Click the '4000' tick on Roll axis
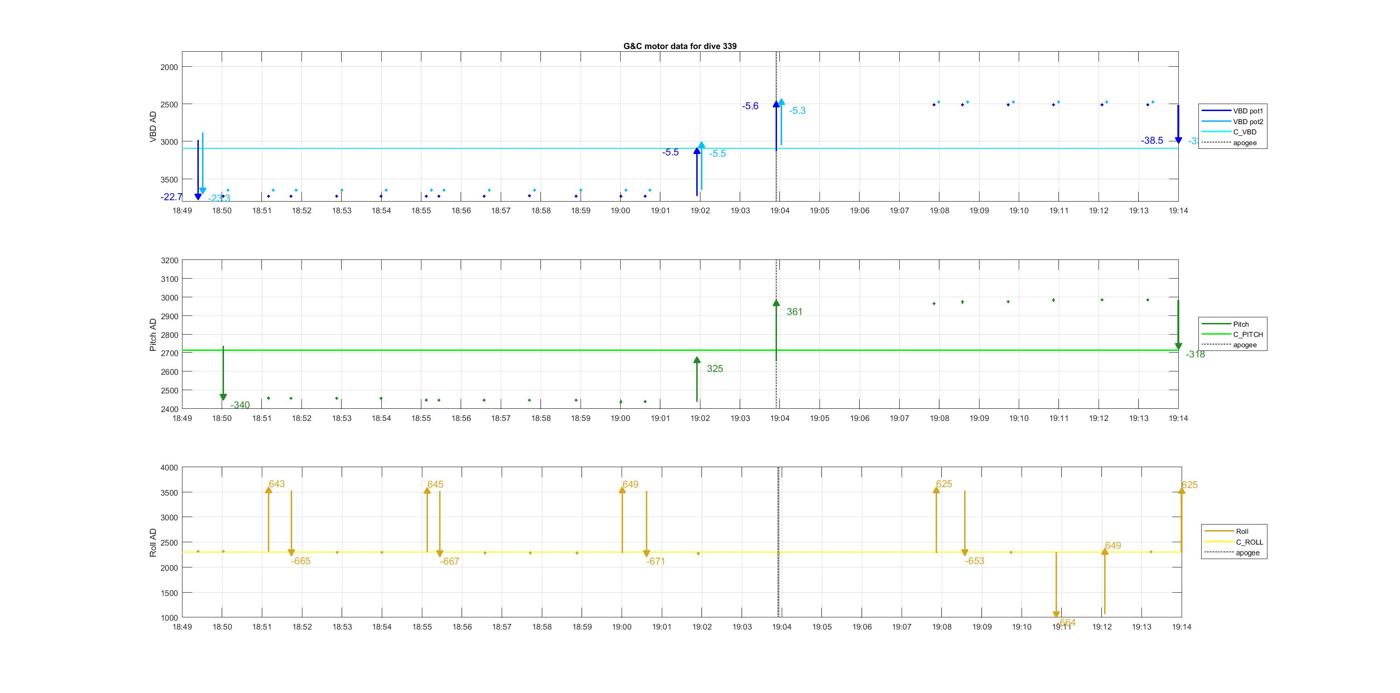Viewport: 1400px width, 693px height. click(169, 468)
